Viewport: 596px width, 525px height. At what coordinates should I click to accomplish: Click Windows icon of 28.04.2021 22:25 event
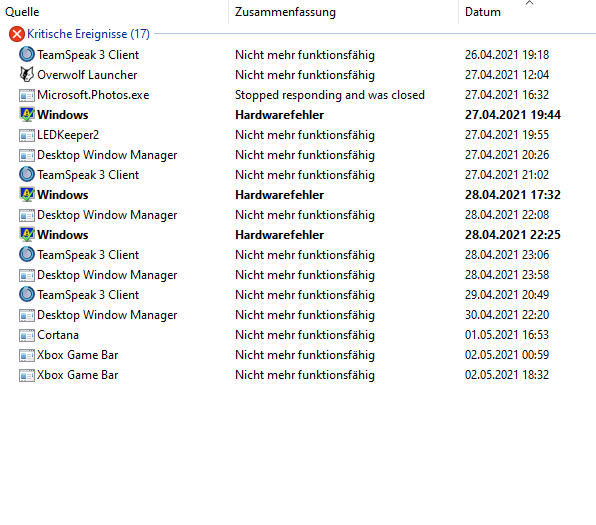tap(27, 234)
